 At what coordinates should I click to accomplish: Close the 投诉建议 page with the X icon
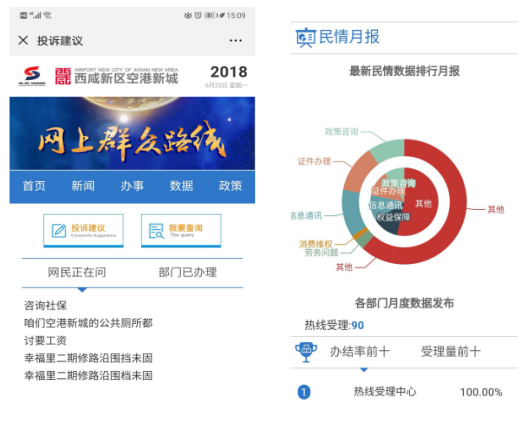(x=23, y=40)
